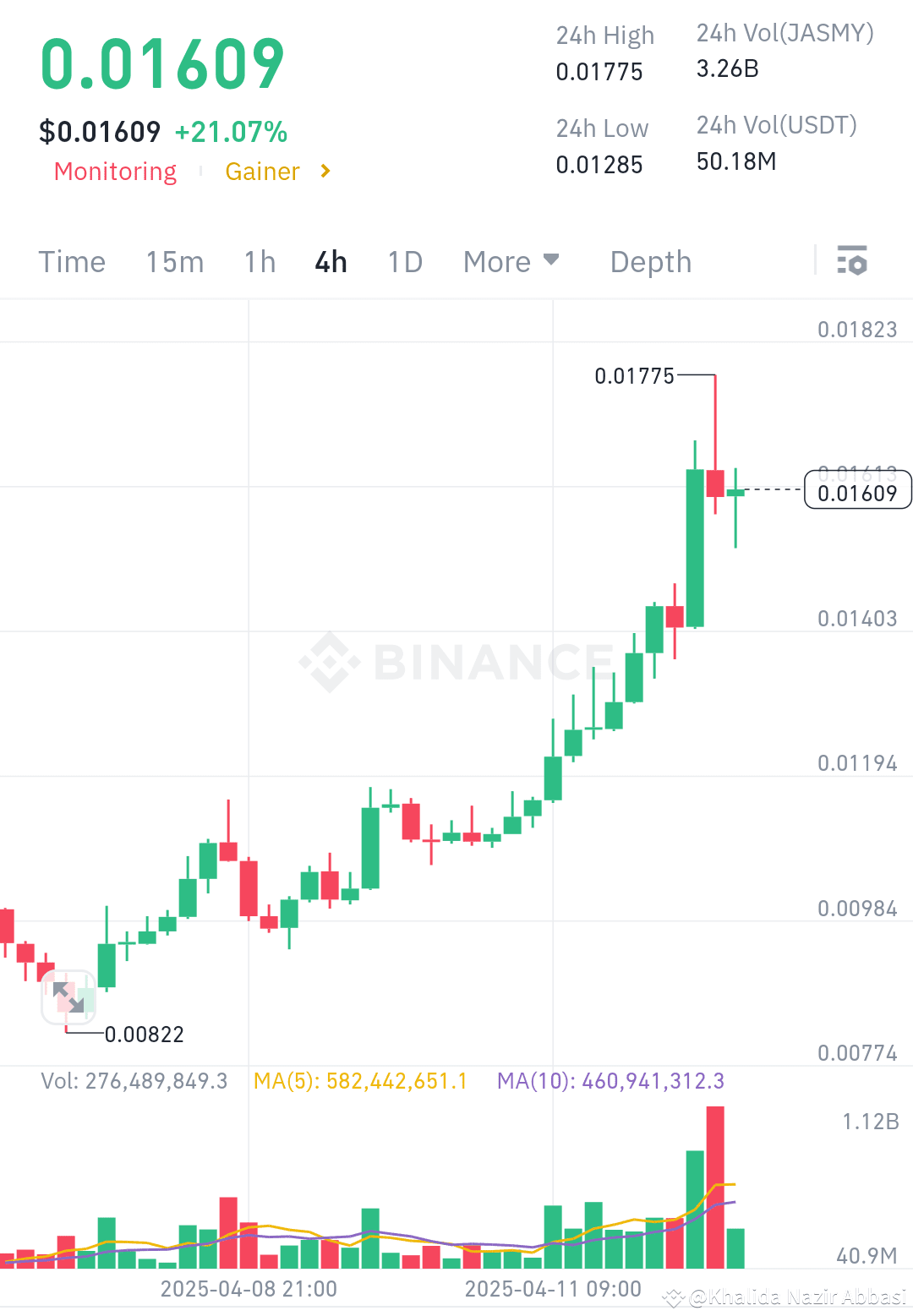Switch to the 1D timeframe tab
Image resolution: width=913 pixels, height=1316 pixels.
(x=404, y=261)
